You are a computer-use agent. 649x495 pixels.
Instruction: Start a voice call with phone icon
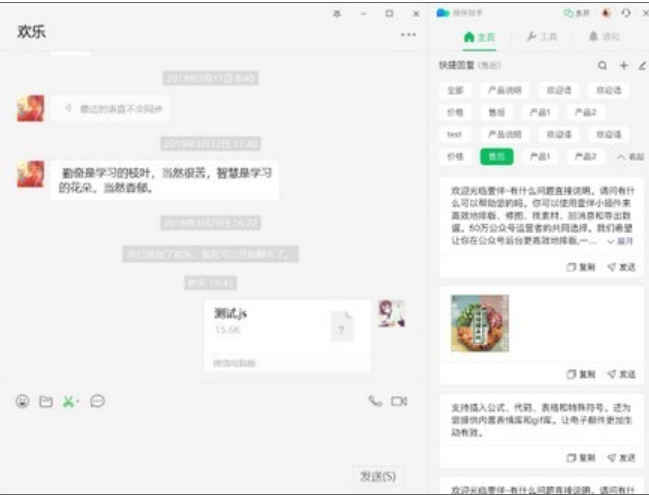375,401
